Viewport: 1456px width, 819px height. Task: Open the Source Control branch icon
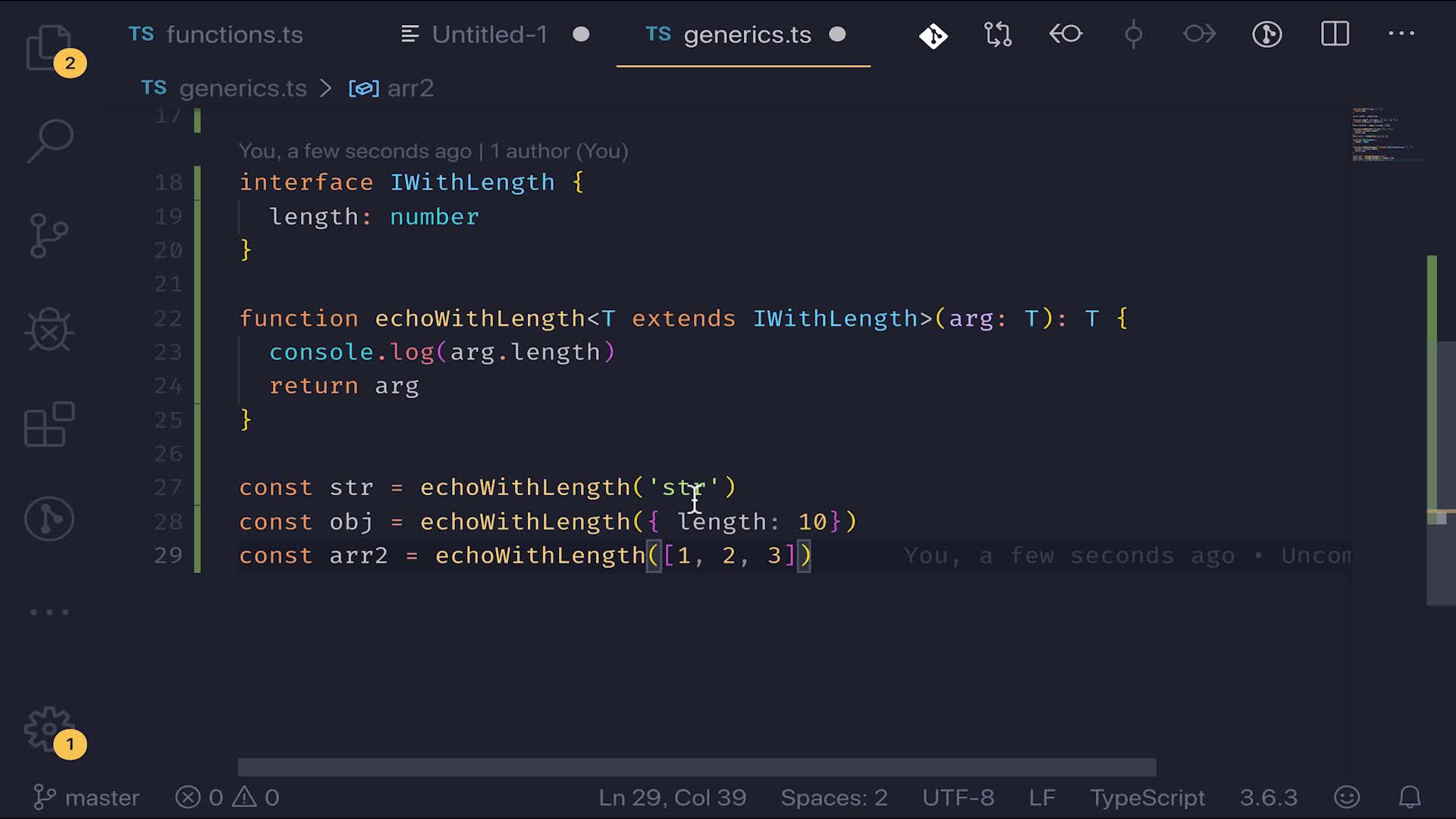pyautogui.click(x=49, y=235)
